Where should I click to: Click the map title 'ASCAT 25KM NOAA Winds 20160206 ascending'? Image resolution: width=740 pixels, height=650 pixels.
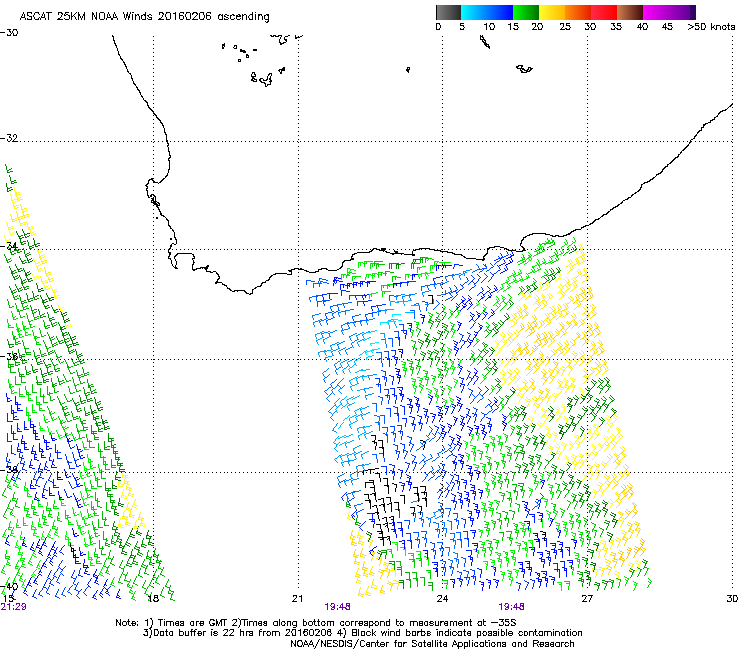pyautogui.click(x=144, y=17)
